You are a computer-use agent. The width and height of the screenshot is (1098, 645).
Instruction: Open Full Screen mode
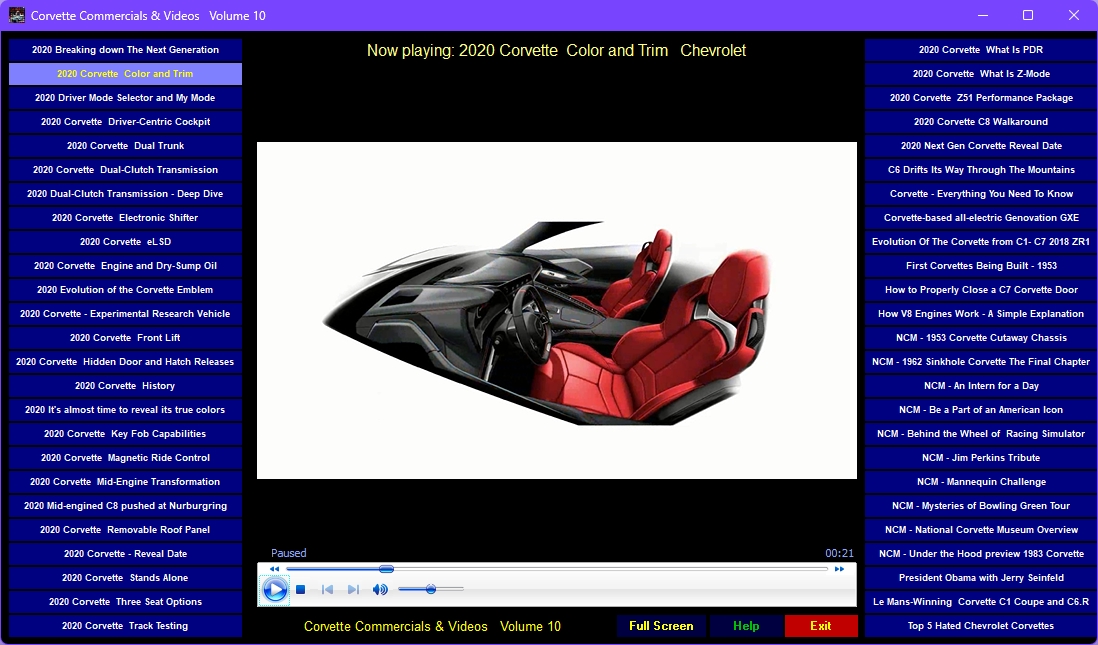click(x=661, y=626)
